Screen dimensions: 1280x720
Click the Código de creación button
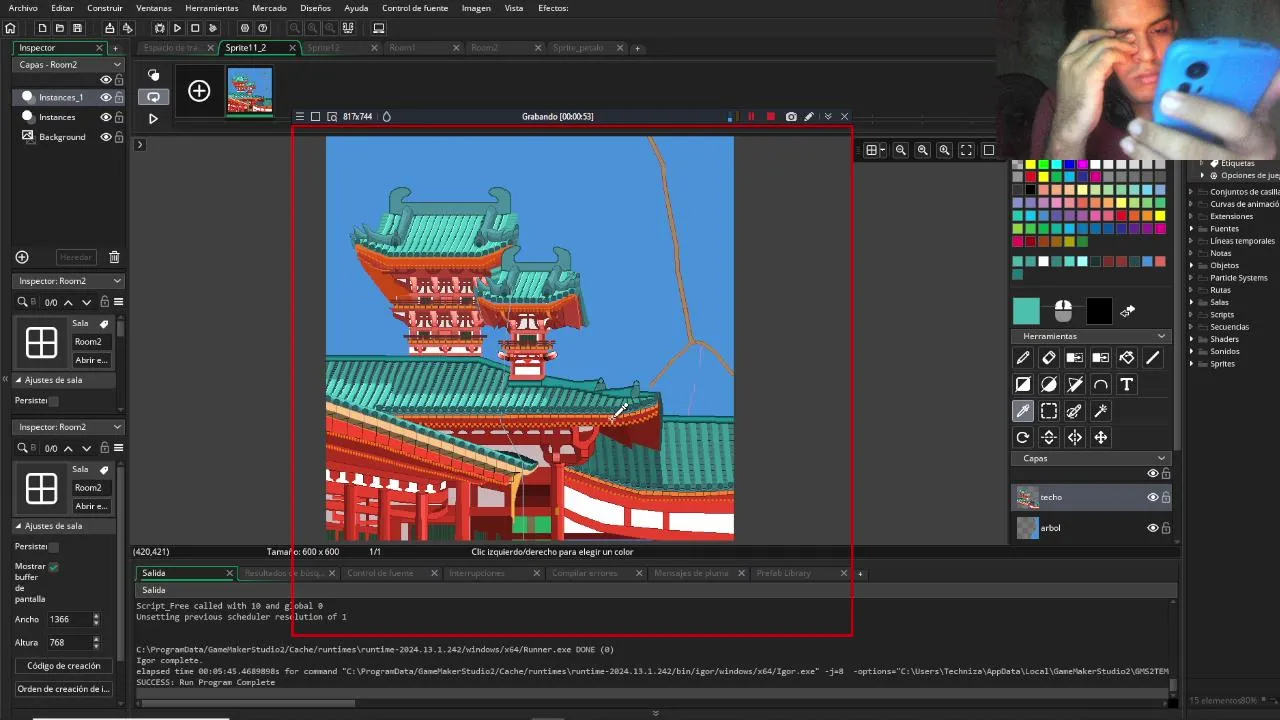(64, 666)
